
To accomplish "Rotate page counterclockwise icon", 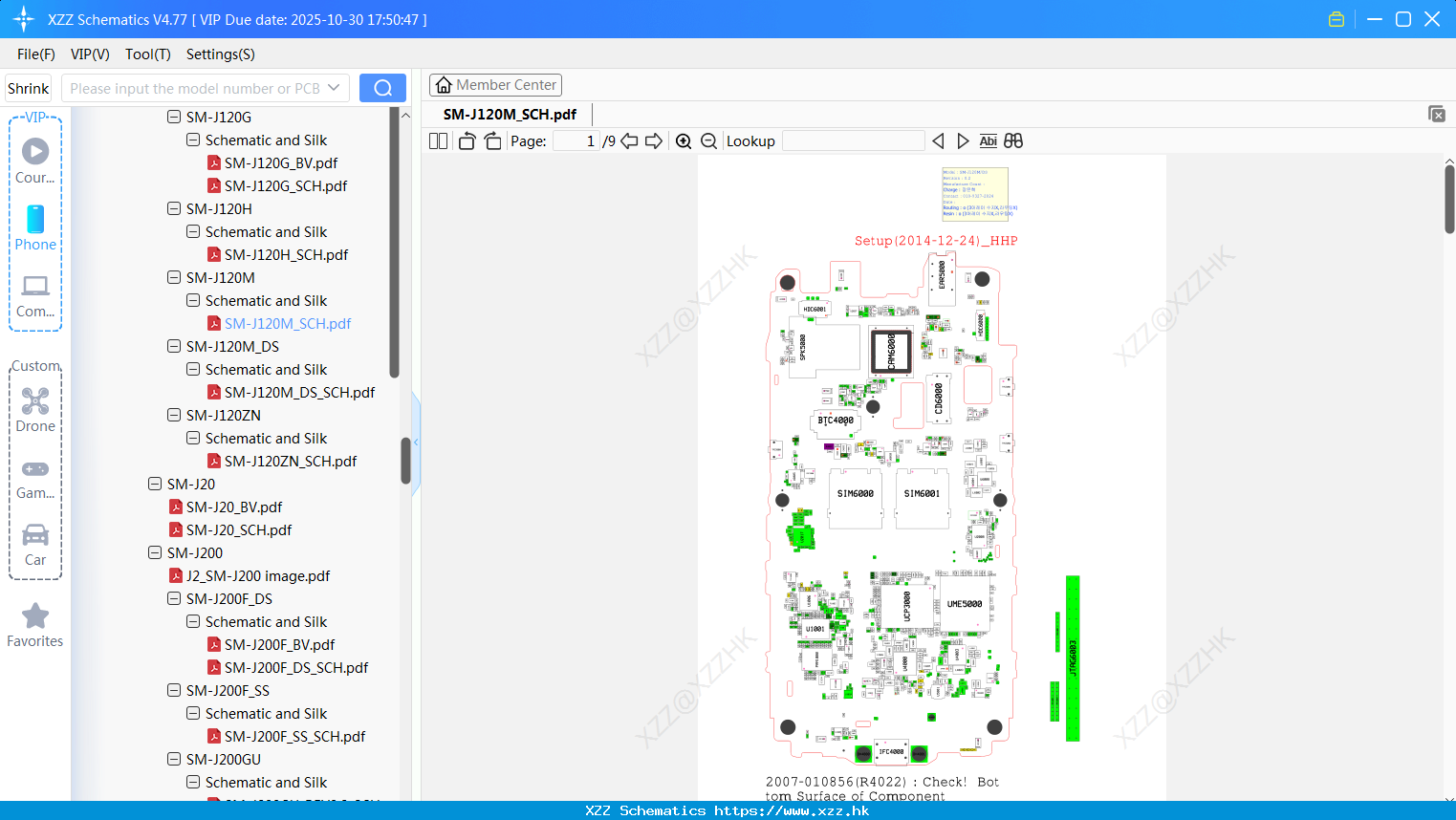I will 467,141.
